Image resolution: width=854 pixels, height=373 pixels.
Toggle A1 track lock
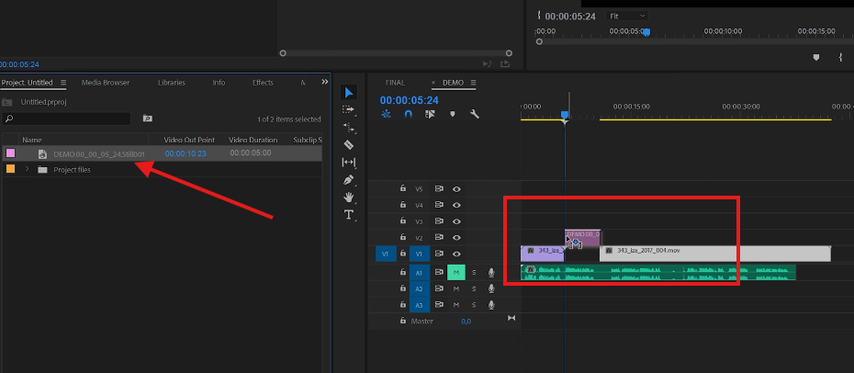point(402,272)
